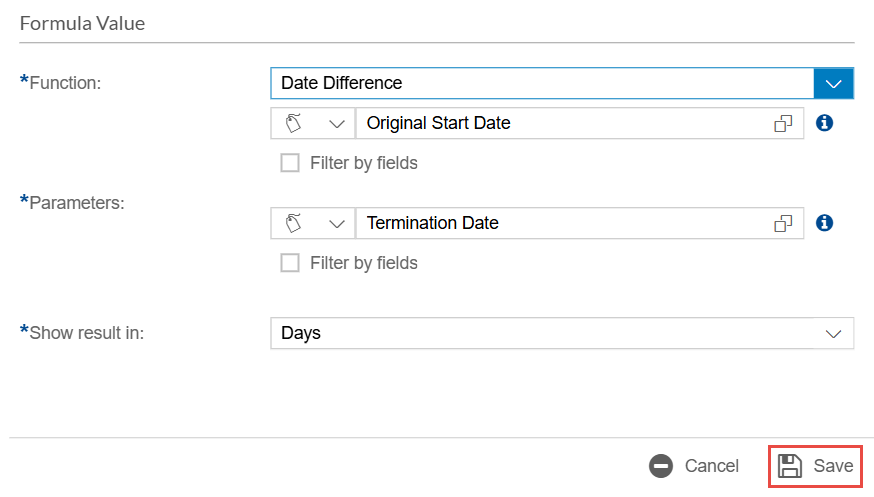This screenshot has width=874, height=497.
Task: Open value help icon in Original Start Date
Action: point(783,124)
